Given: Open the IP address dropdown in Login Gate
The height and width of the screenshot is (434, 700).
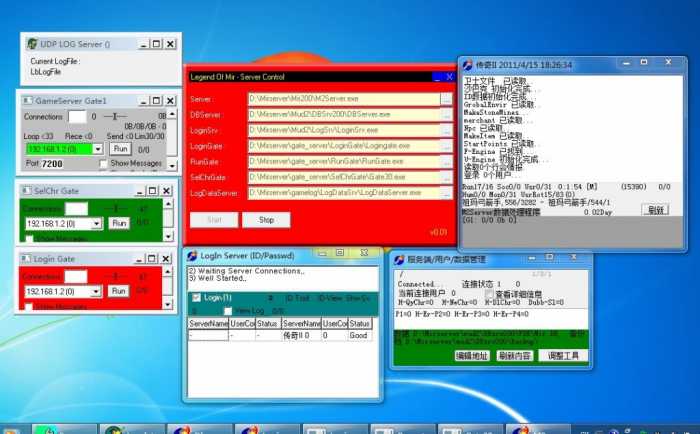Looking at the screenshot, I should click(x=96, y=292).
